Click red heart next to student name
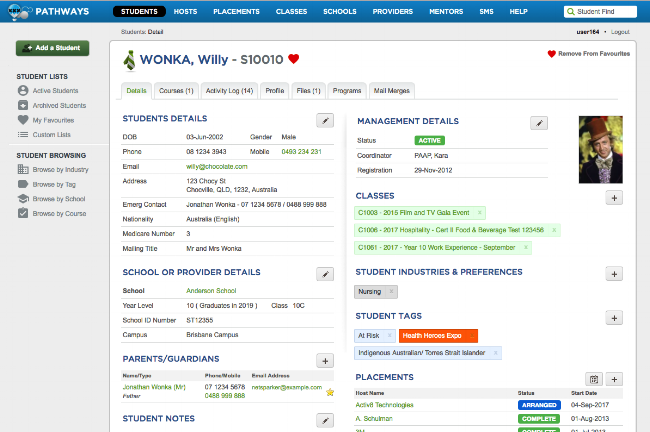This screenshot has height=432, width=650. pyautogui.click(x=293, y=59)
